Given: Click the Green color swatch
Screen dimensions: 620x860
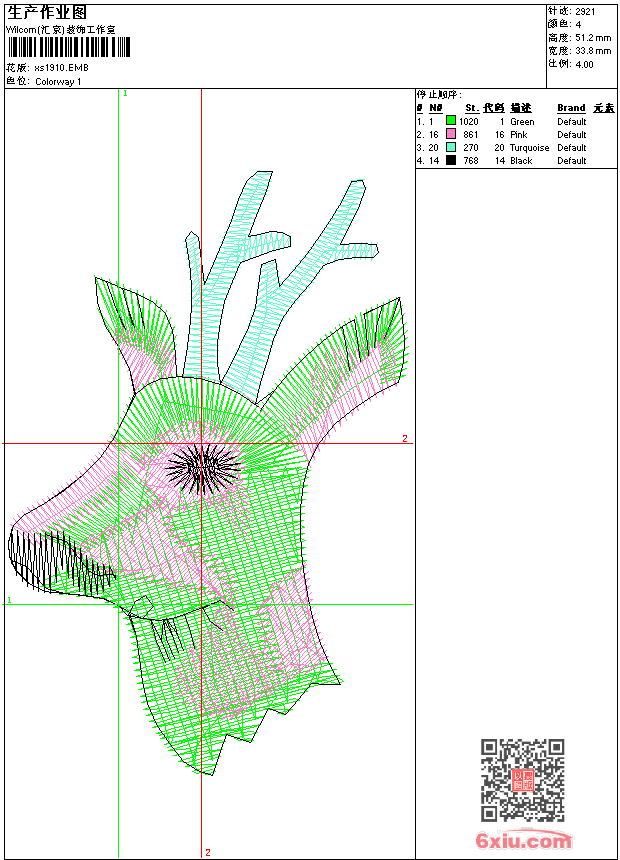Looking at the screenshot, I should pos(451,121).
